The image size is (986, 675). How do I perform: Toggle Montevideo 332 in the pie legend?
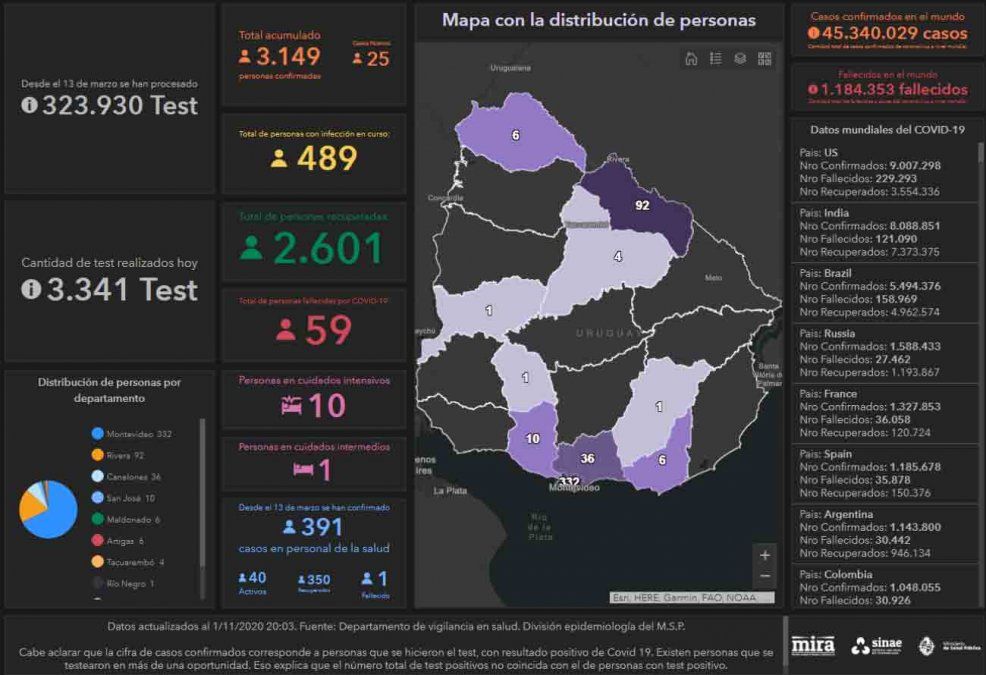pyautogui.click(x=130, y=434)
